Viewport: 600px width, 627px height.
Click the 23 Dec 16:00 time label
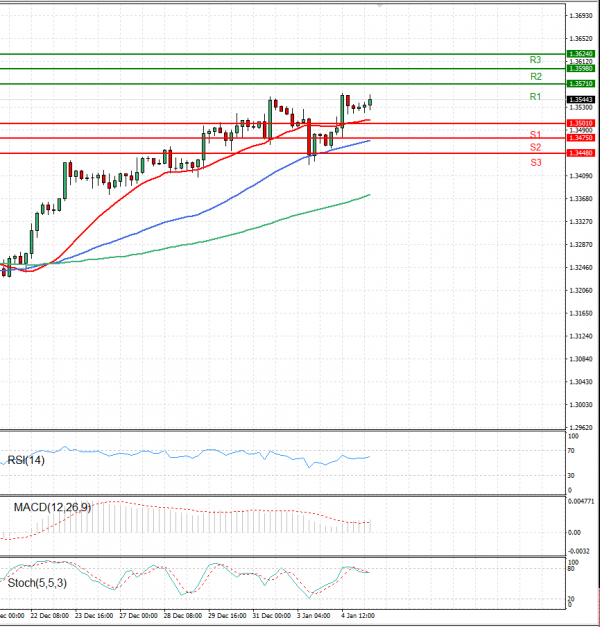tap(94, 615)
